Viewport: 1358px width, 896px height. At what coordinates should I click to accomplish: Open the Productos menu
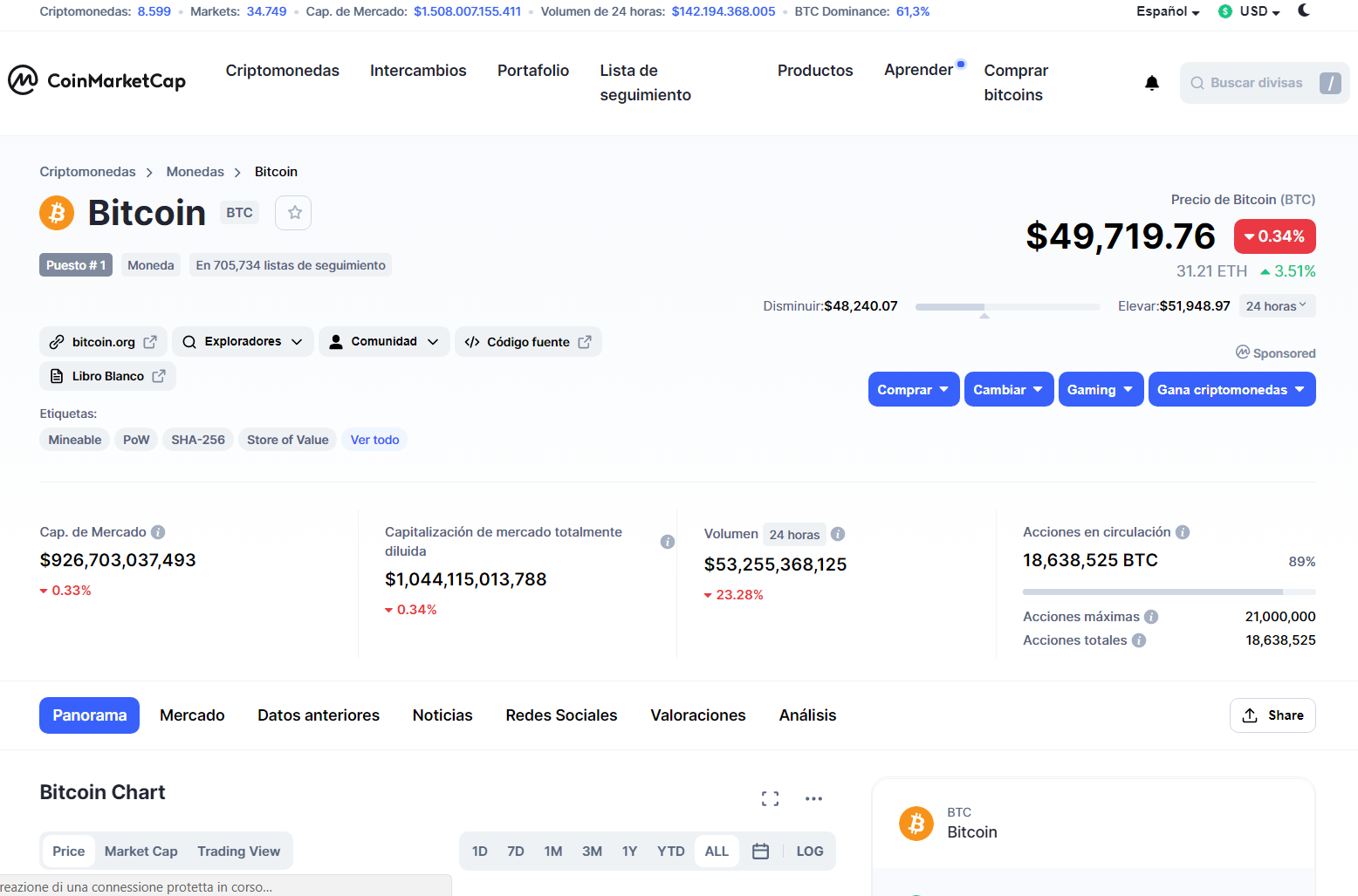[815, 71]
